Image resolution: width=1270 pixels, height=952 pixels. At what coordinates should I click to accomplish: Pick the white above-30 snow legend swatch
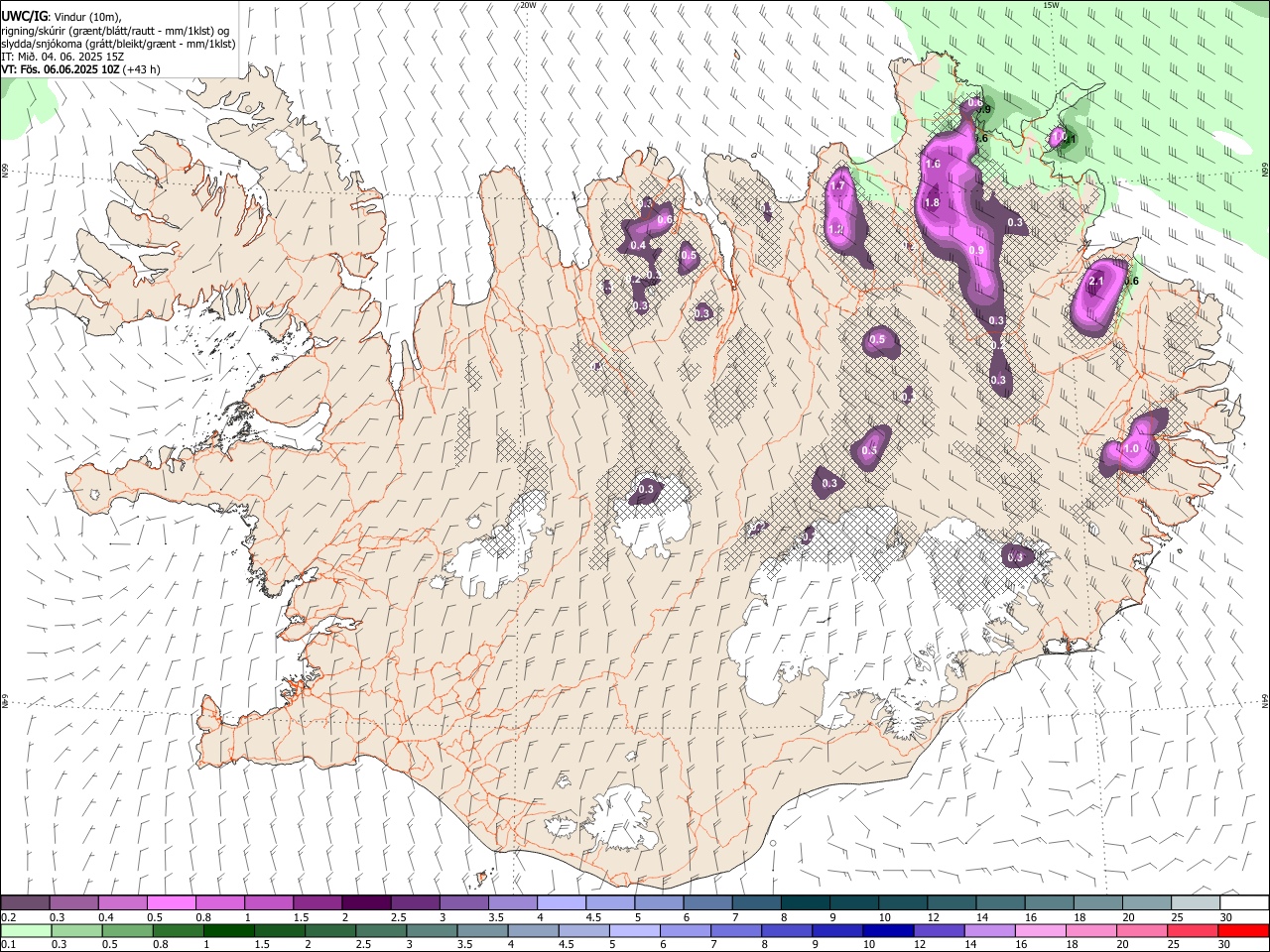pos(1244,903)
